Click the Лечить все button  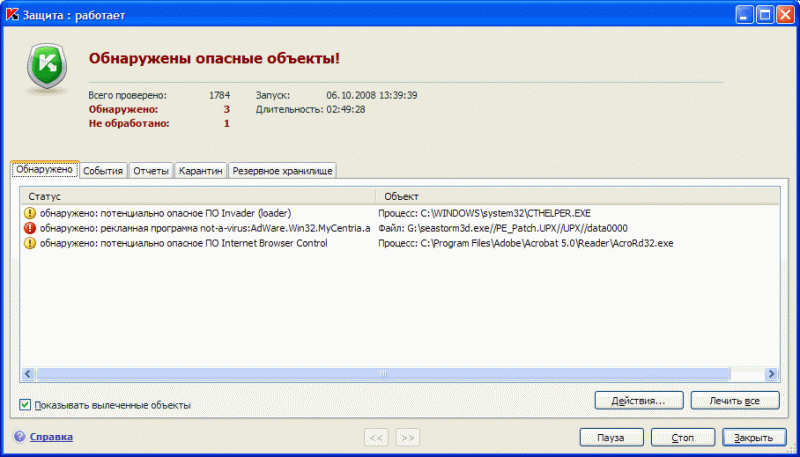point(735,400)
